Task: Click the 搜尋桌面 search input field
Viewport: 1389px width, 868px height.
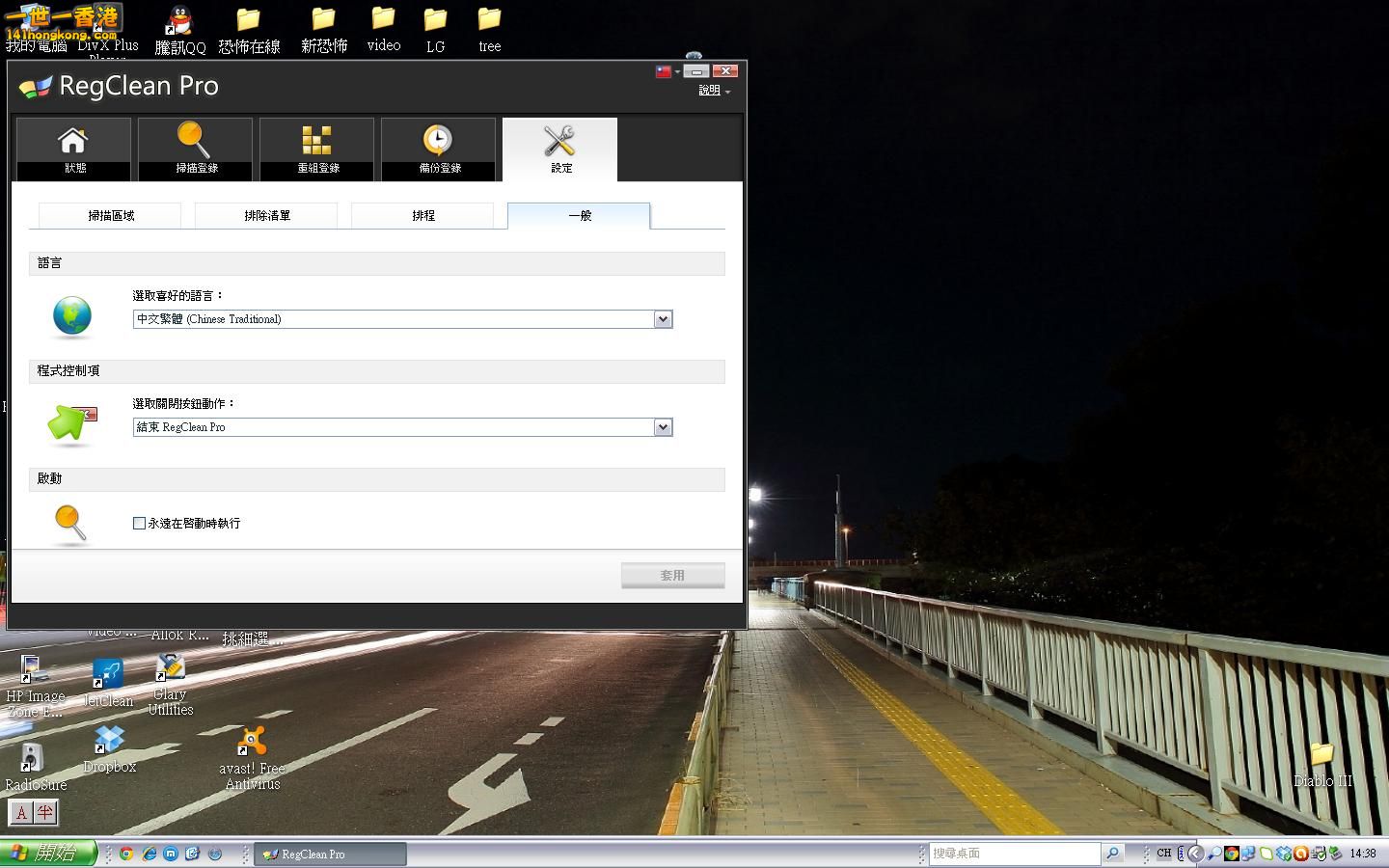Action: click(1013, 854)
